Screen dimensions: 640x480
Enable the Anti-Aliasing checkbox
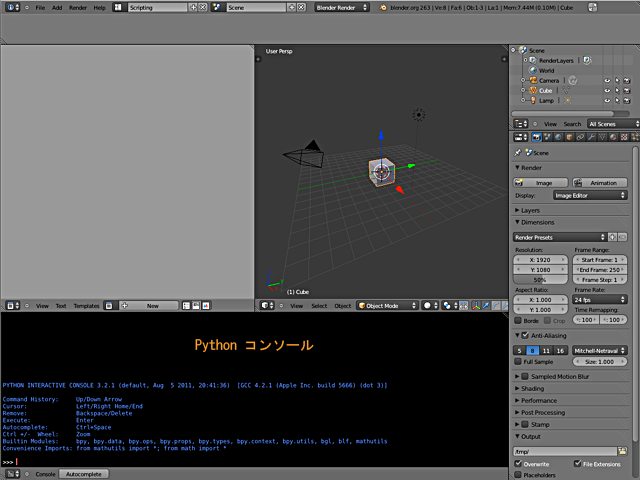[525, 335]
